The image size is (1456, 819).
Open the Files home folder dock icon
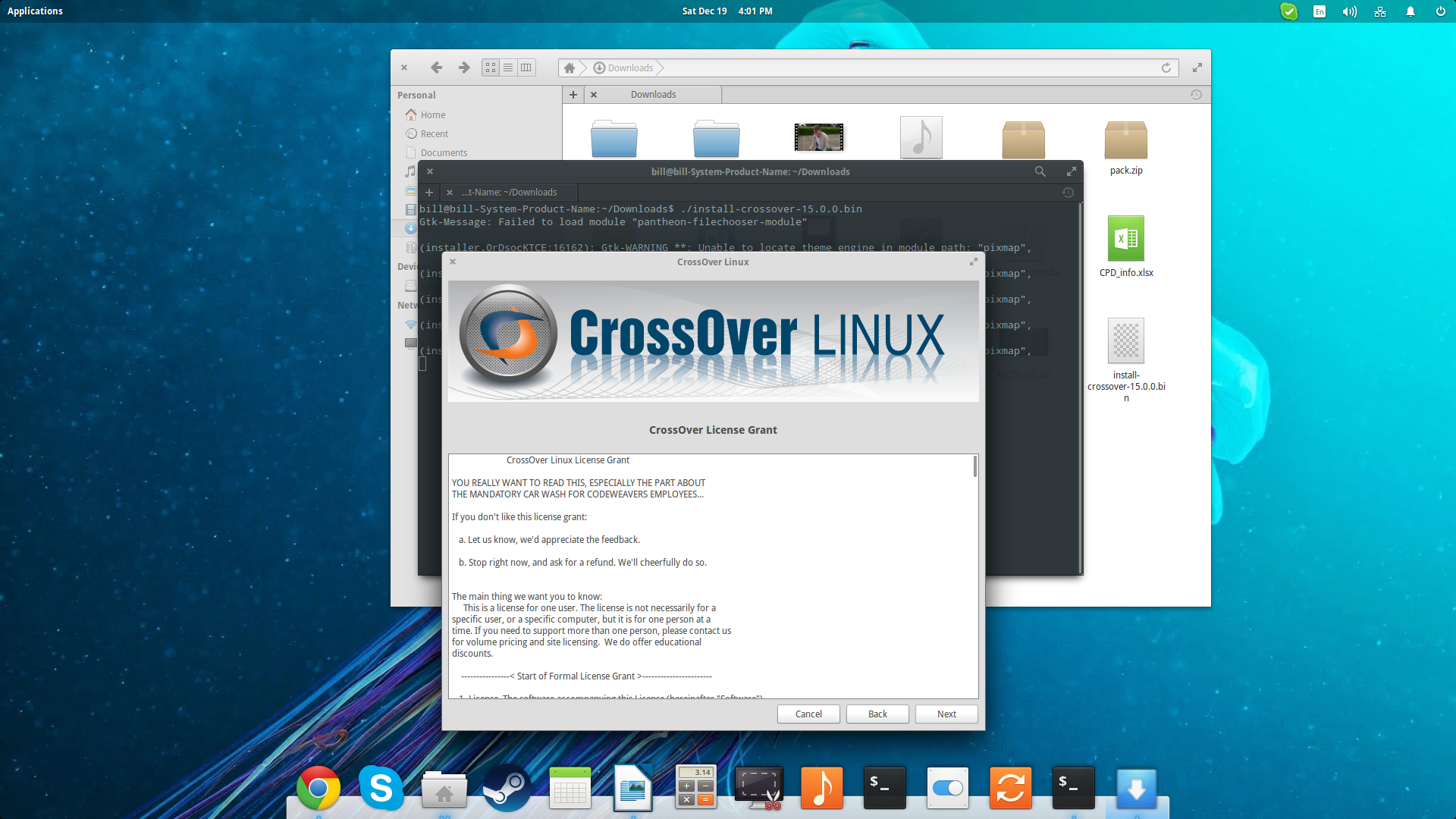point(444,790)
